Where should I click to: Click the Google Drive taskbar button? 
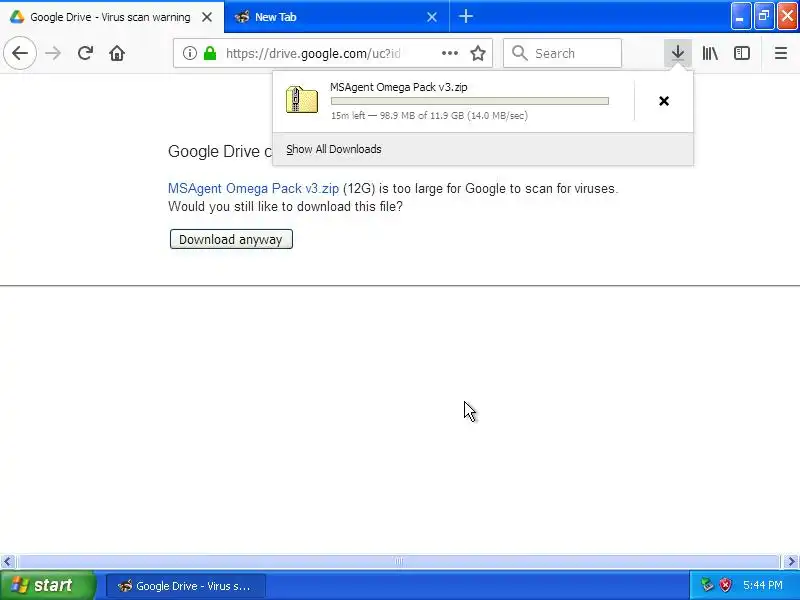click(x=186, y=586)
